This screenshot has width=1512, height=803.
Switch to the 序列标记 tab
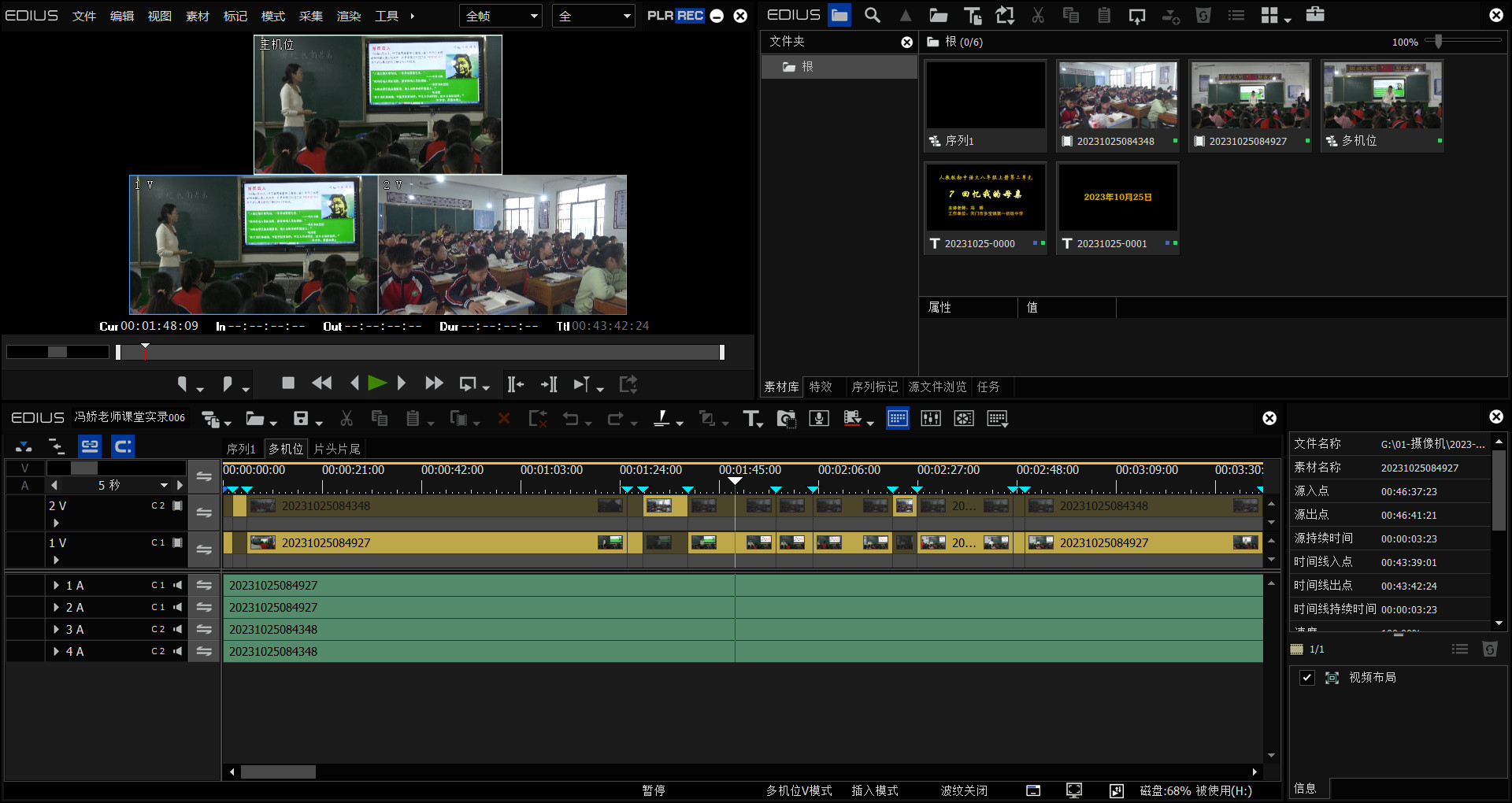coord(874,387)
